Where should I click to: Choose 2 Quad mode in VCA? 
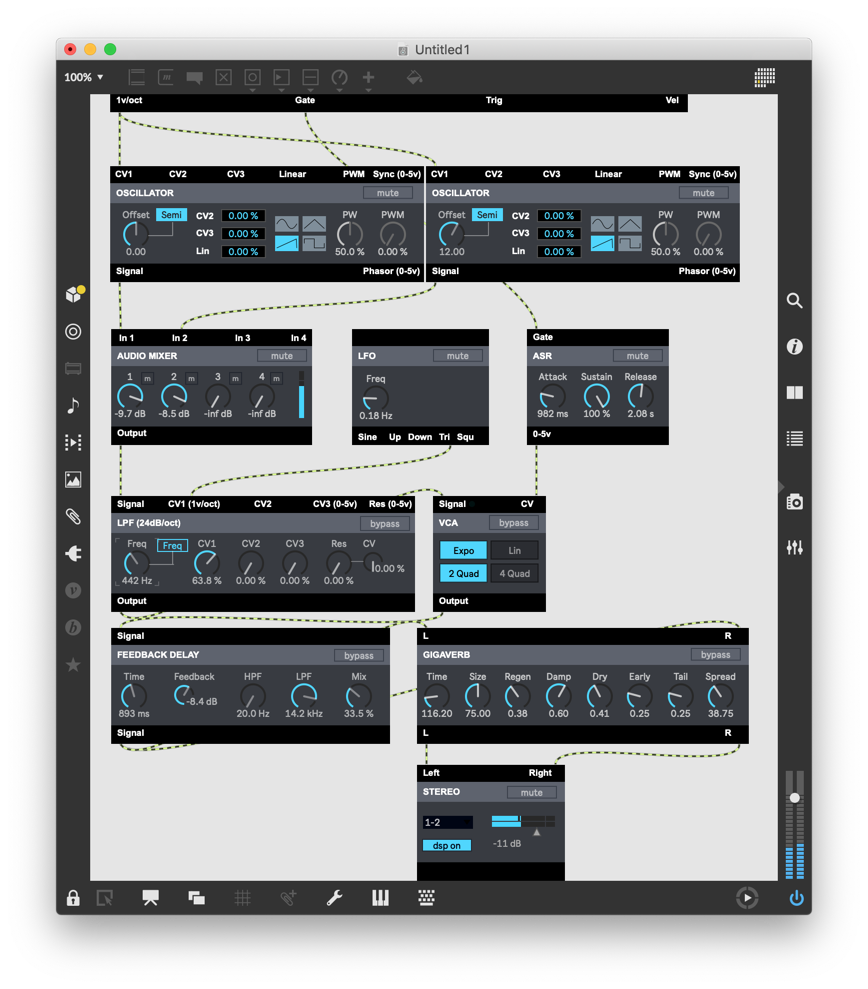point(464,573)
